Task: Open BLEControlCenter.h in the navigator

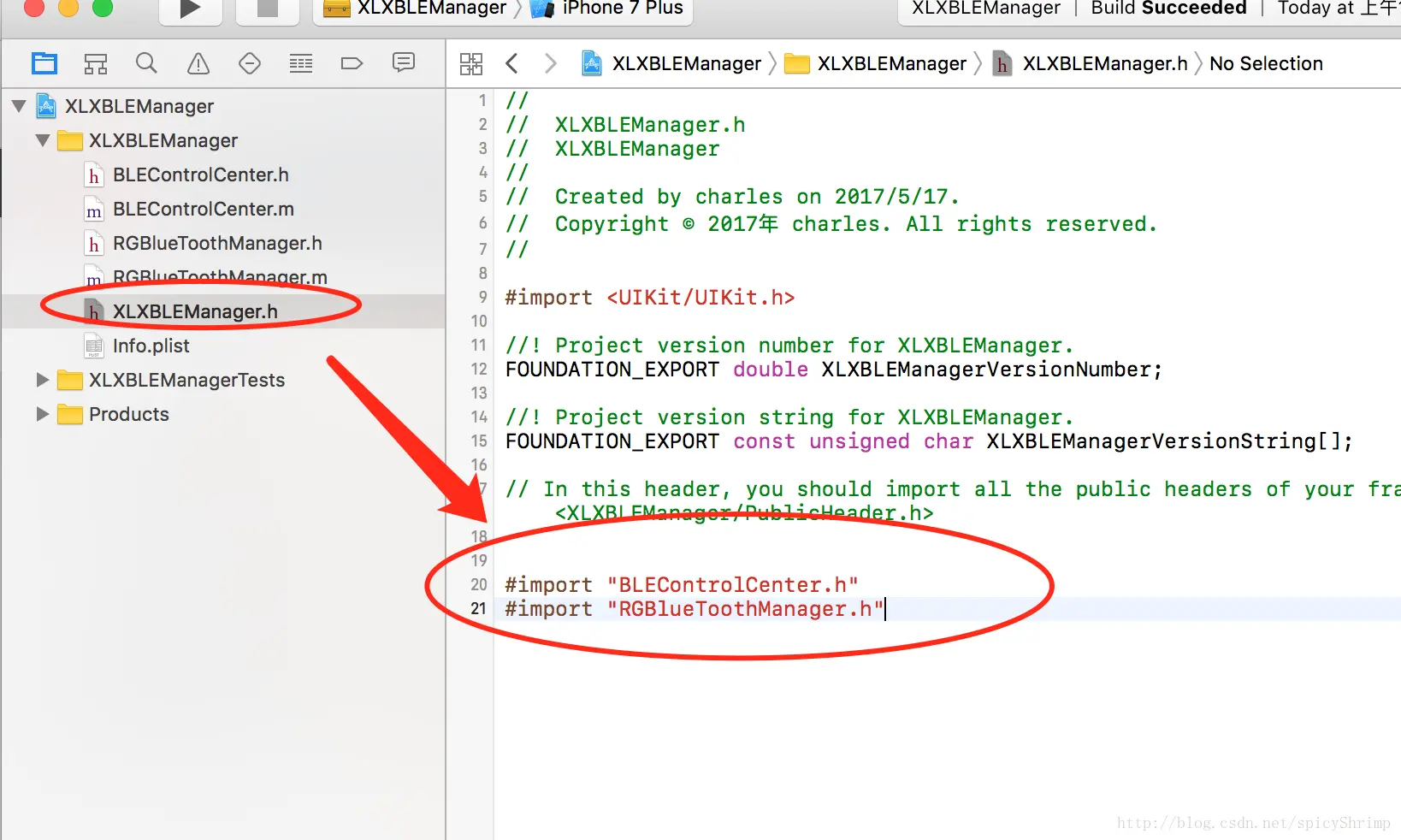Action: tap(201, 175)
